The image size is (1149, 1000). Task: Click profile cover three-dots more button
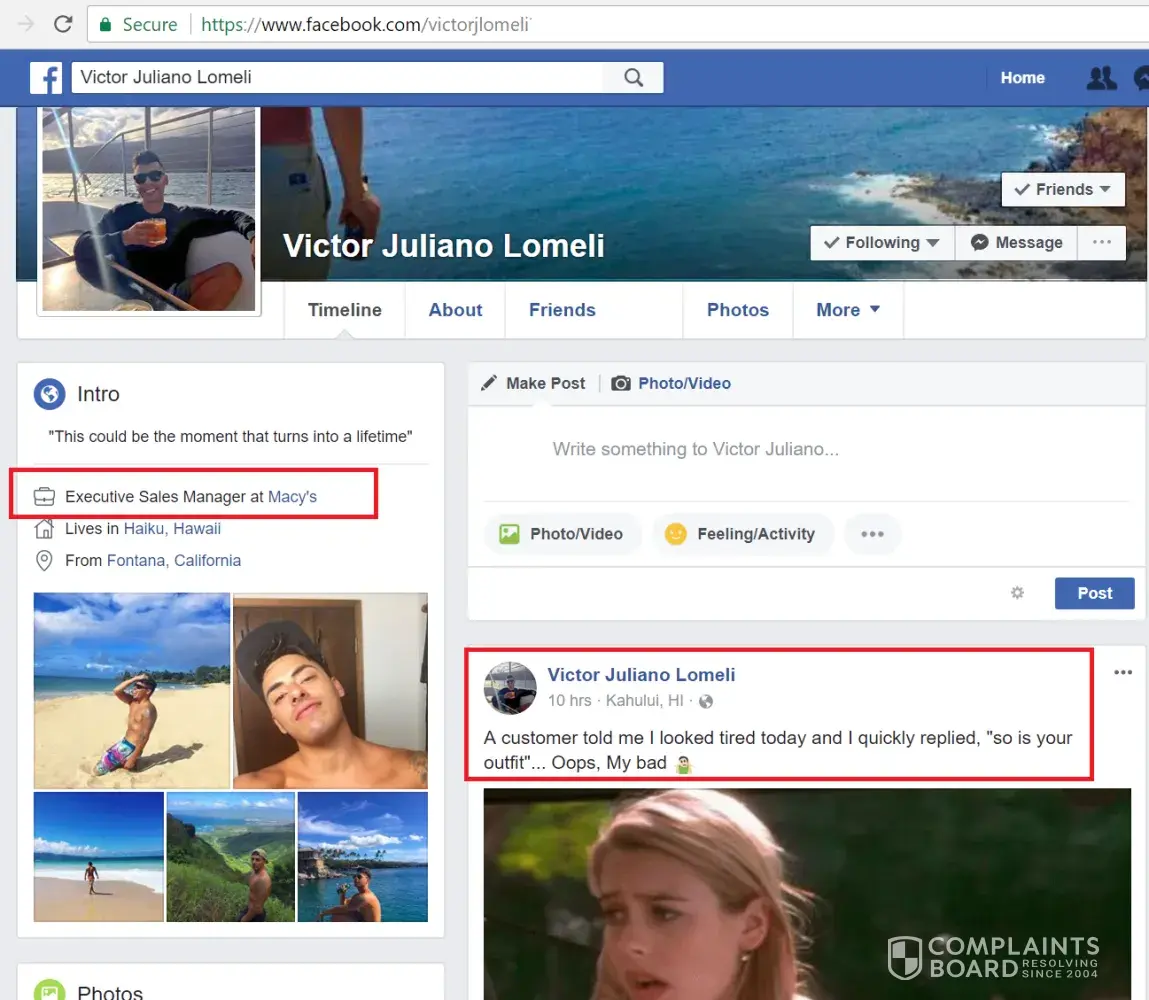coord(1101,242)
